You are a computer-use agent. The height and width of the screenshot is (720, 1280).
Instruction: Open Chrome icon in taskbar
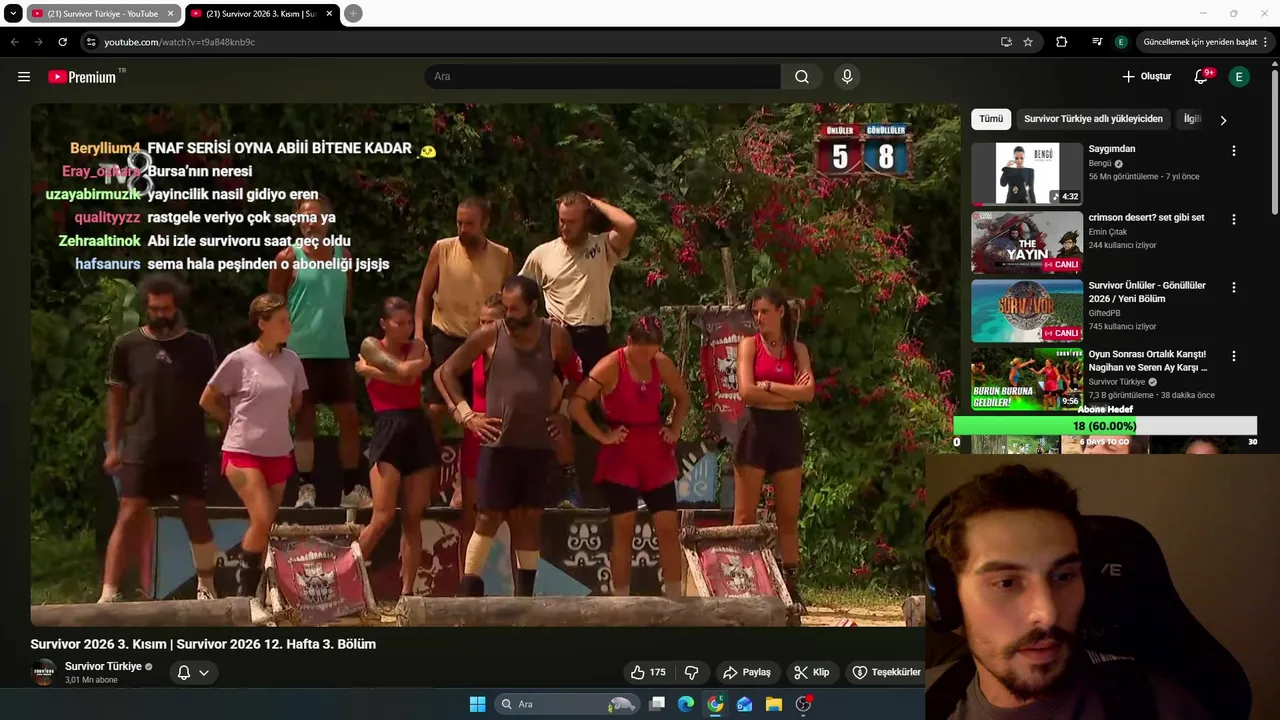715,704
